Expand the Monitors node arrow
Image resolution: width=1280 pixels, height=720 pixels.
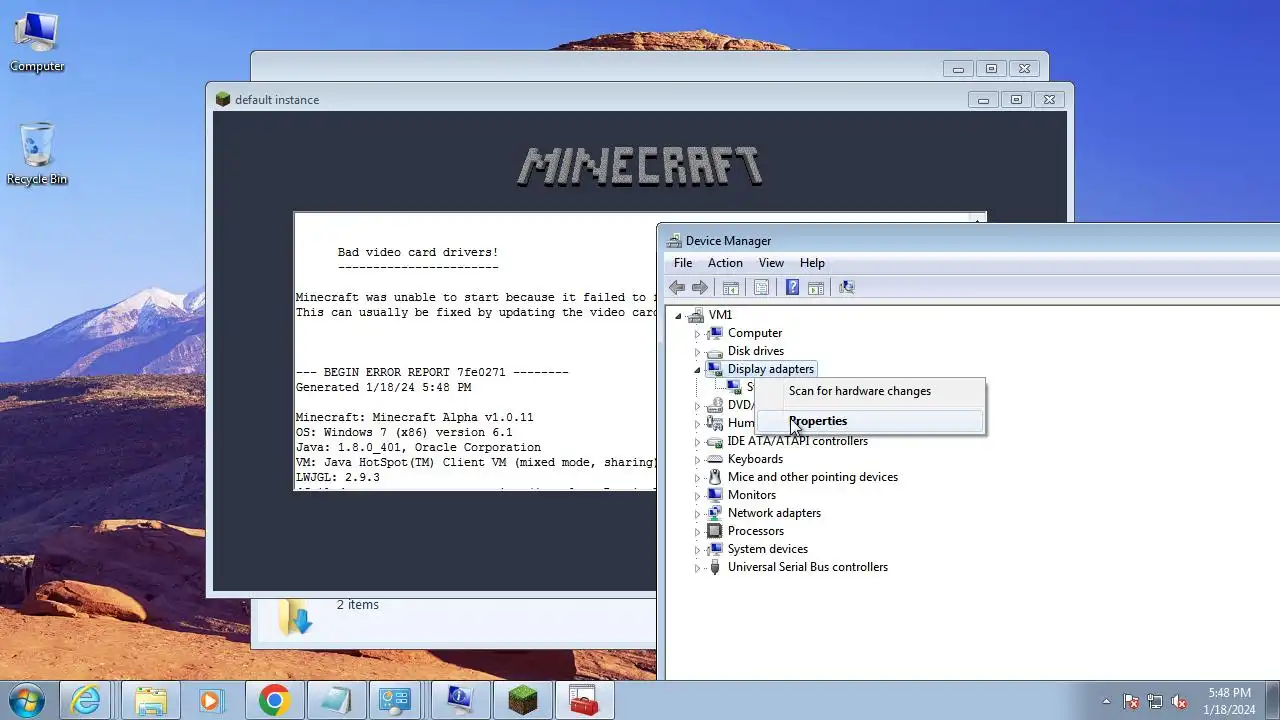coord(697,496)
